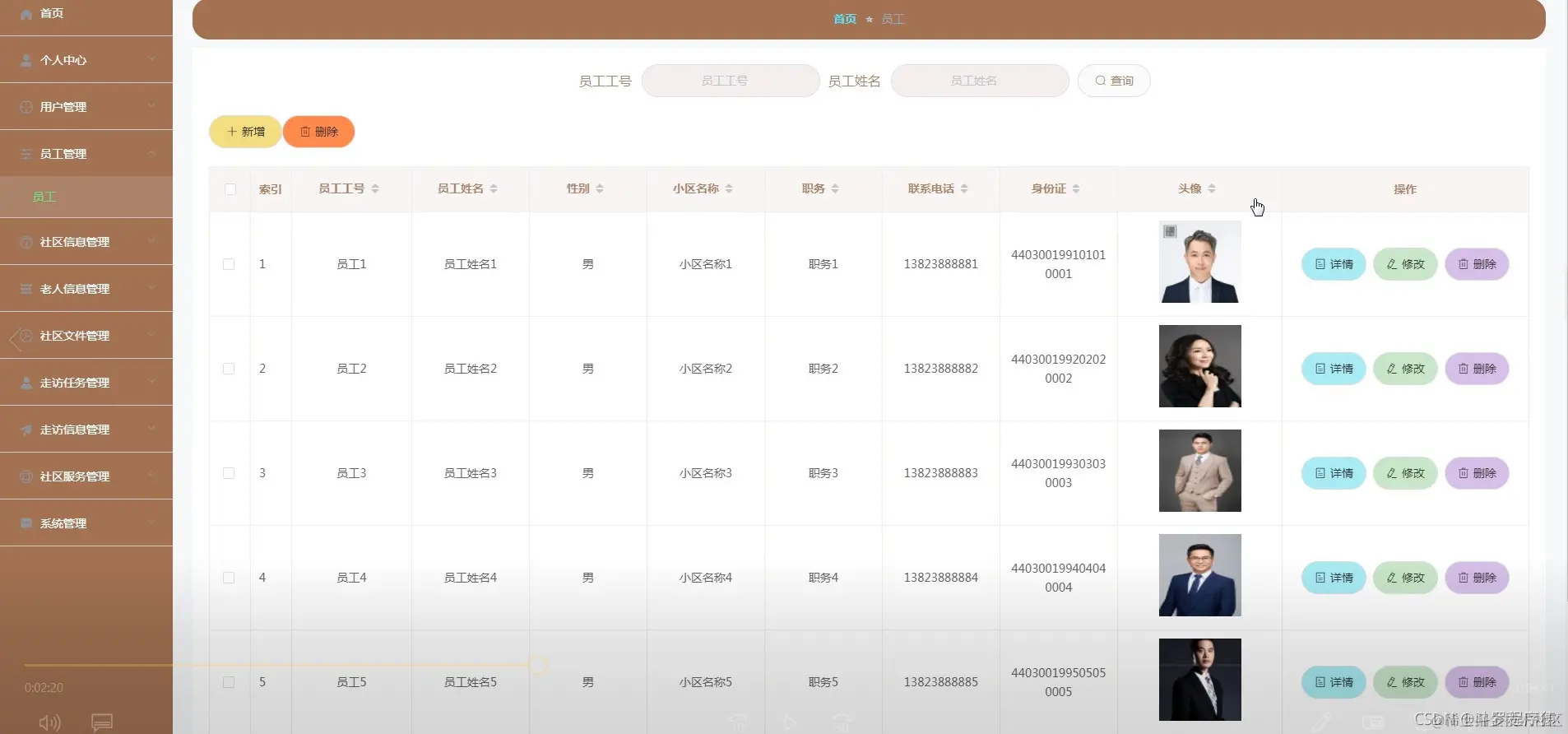Viewport: 1568px width, 734px height.
Task: Check the checkbox for 员工5 row
Action: pos(229,682)
